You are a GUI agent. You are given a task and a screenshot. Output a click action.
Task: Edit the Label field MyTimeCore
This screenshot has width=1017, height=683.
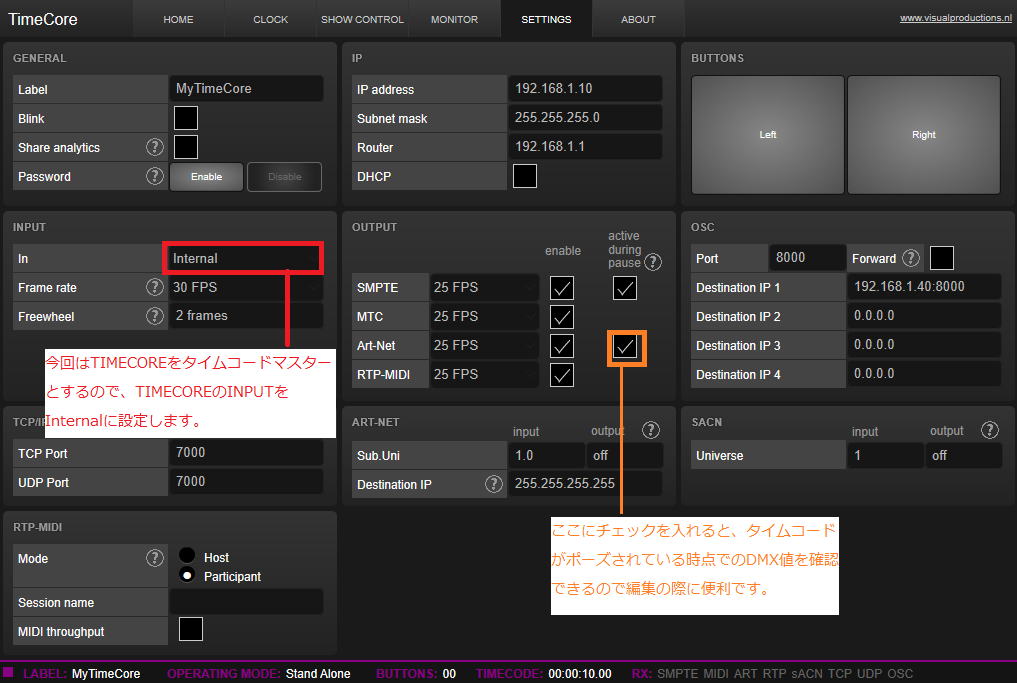point(246,89)
